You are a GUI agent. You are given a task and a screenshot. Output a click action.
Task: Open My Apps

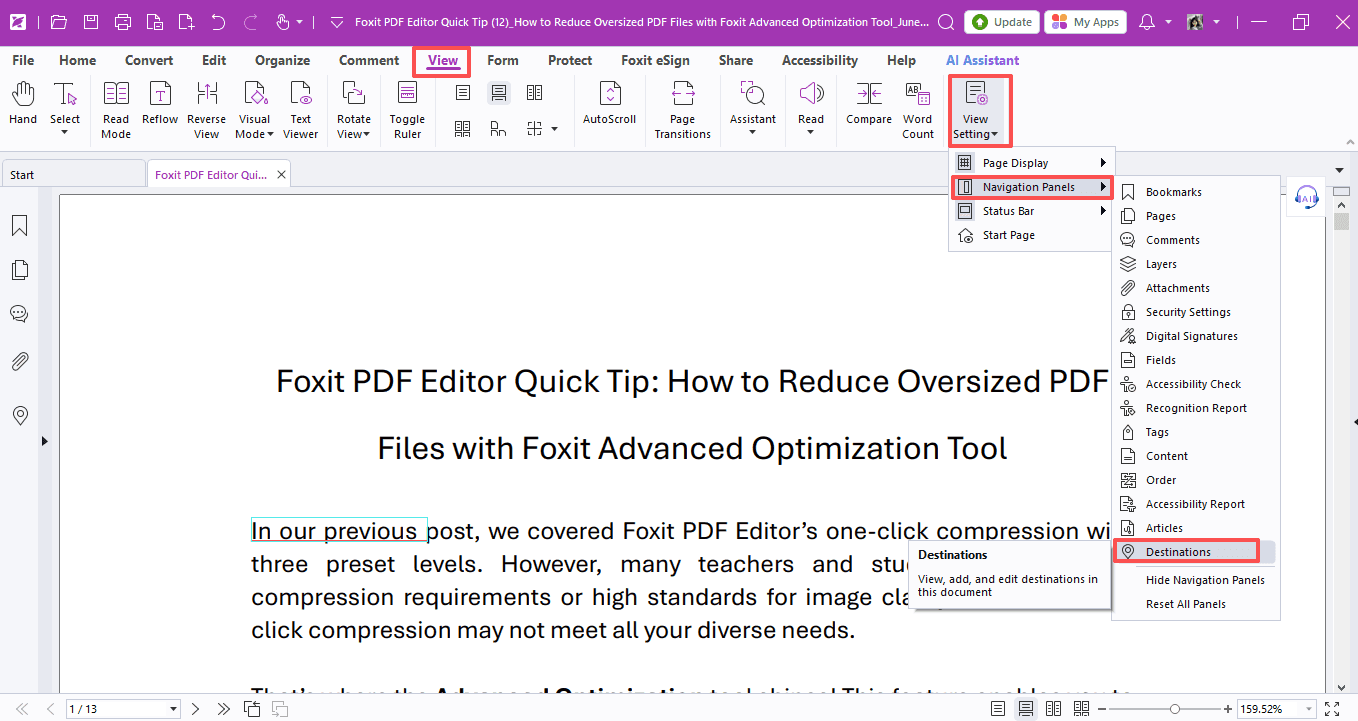point(1086,21)
